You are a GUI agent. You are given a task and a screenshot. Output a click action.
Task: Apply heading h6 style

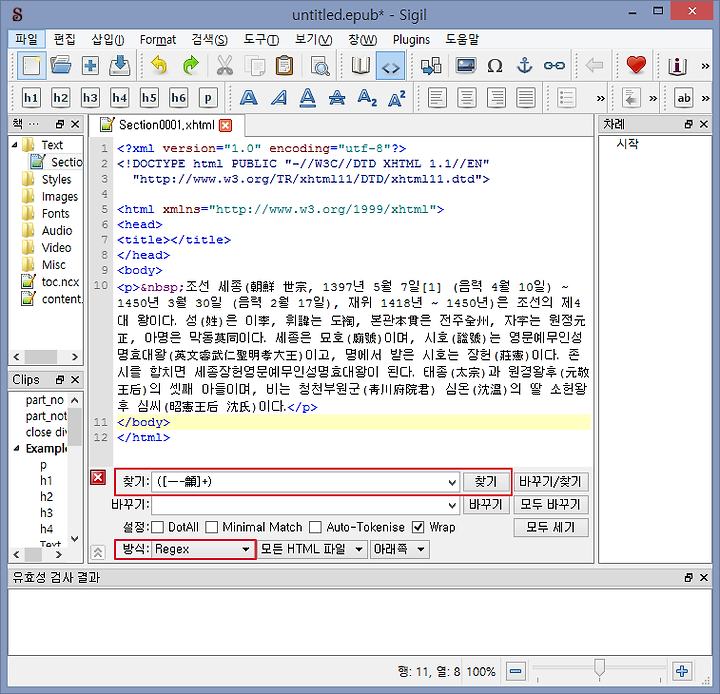coord(179,98)
